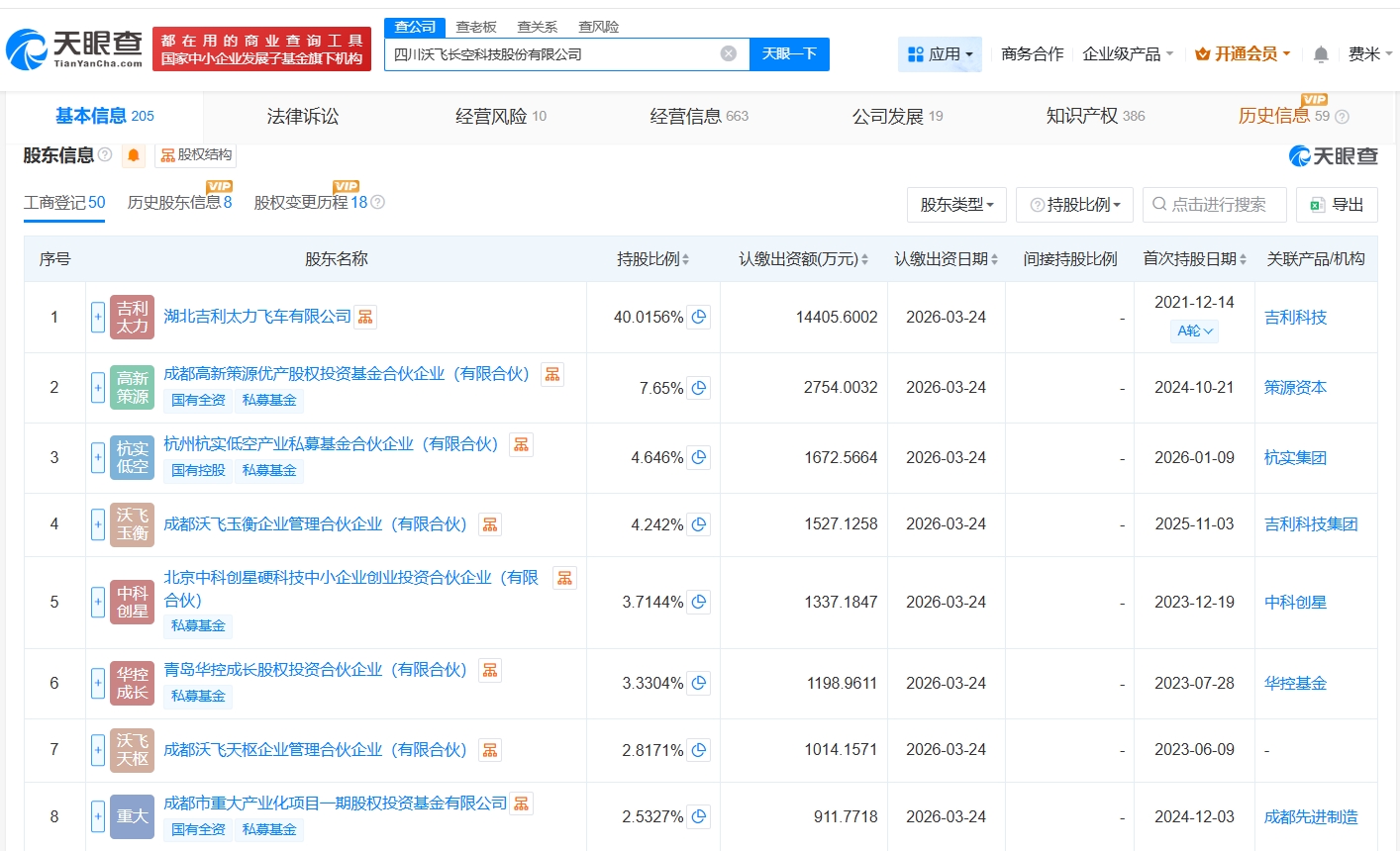This screenshot has height=851, width=1400.
Task: Expand the A轮 funding round tag
Action: pos(1194,331)
